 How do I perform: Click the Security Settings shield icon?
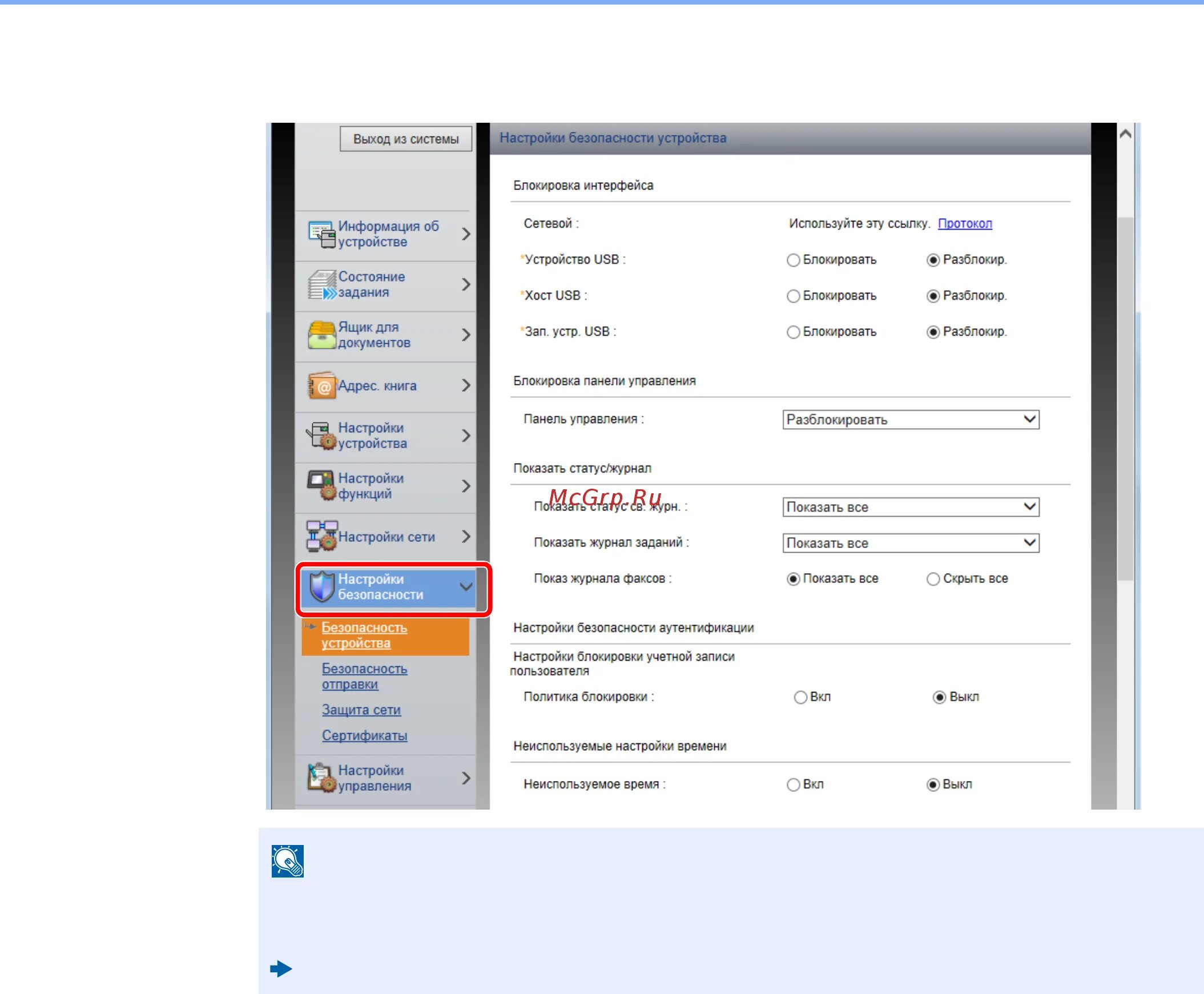321,587
